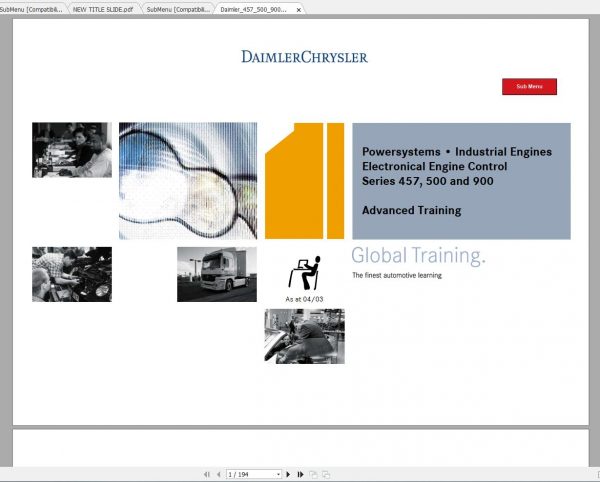600x482 pixels.
Task: Click 'The finest automotive learning' text
Action: [x=397, y=275]
